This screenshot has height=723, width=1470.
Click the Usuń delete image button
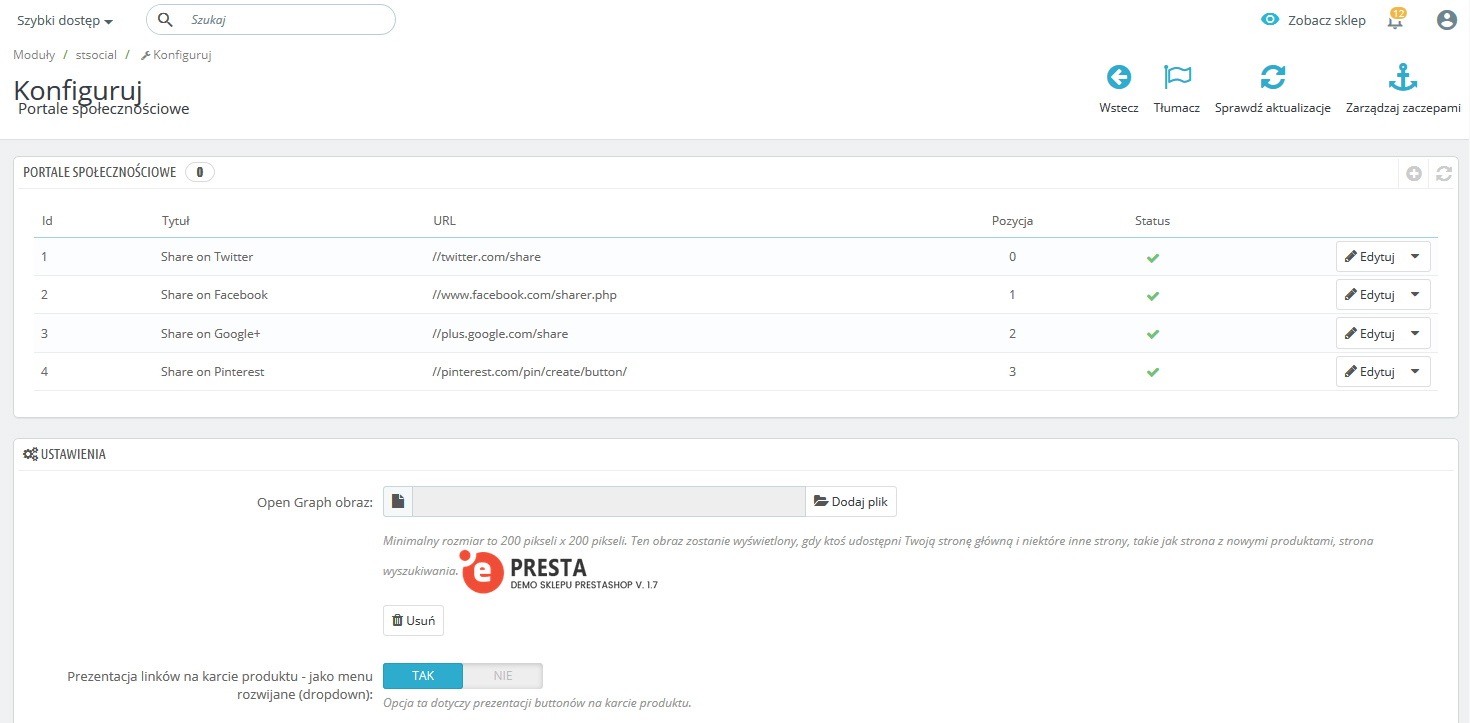[x=413, y=621]
